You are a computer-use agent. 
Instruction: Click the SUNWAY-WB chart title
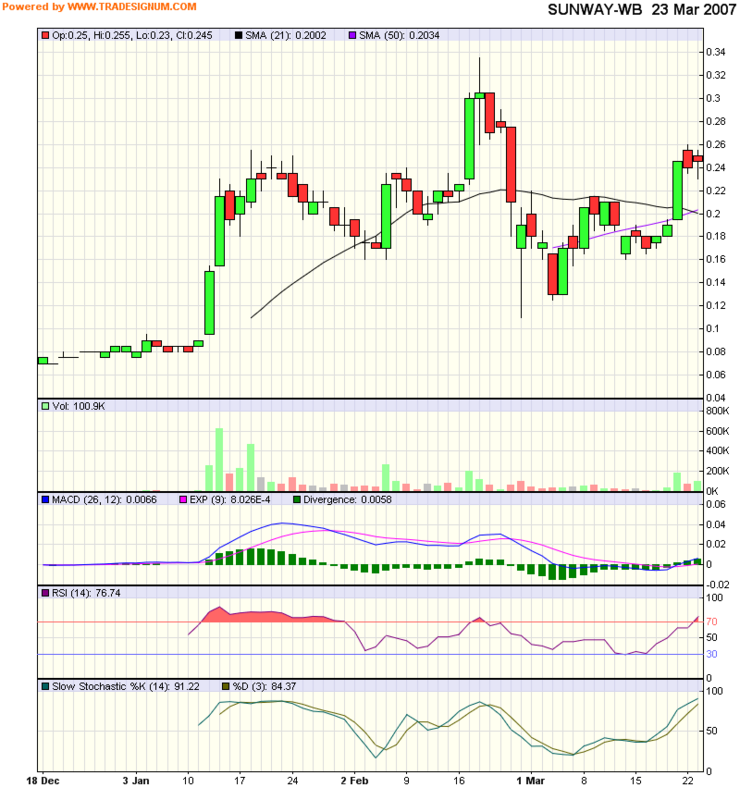[595, 9]
